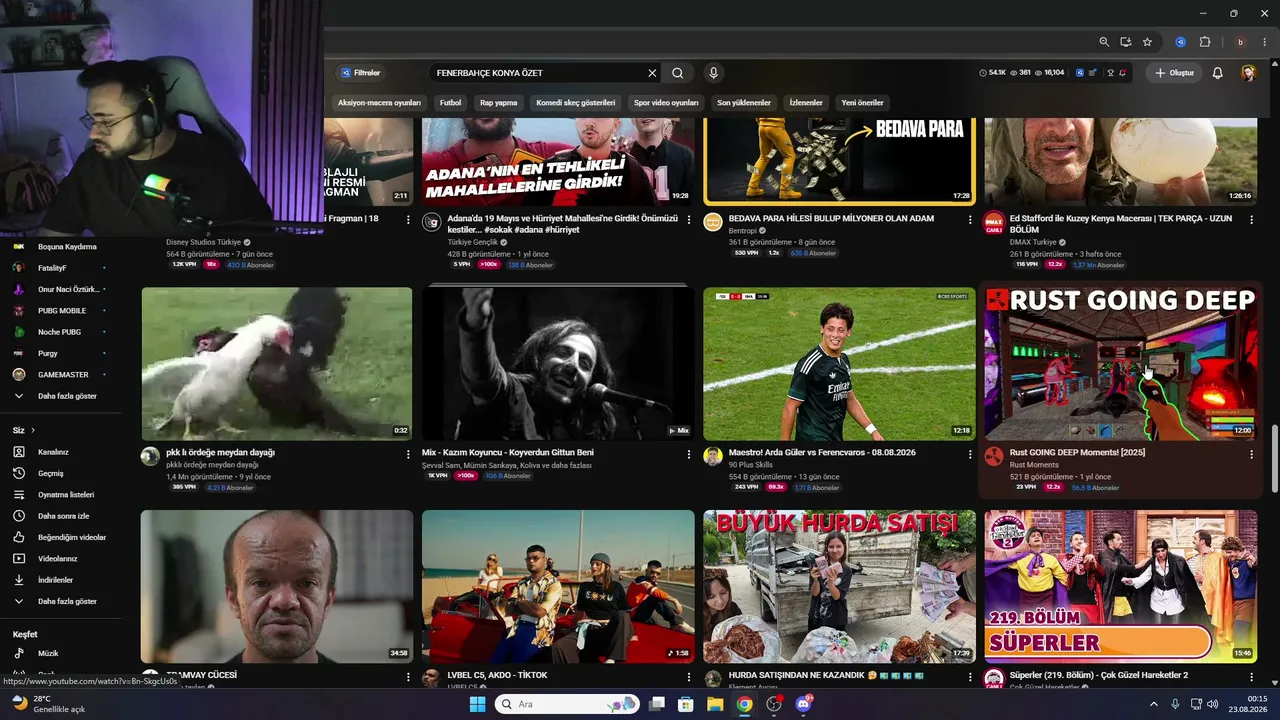The image size is (1280, 720).
Task: Open the Arda Güler vs Ferencvaros thumbnail
Action: pyautogui.click(x=839, y=364)
